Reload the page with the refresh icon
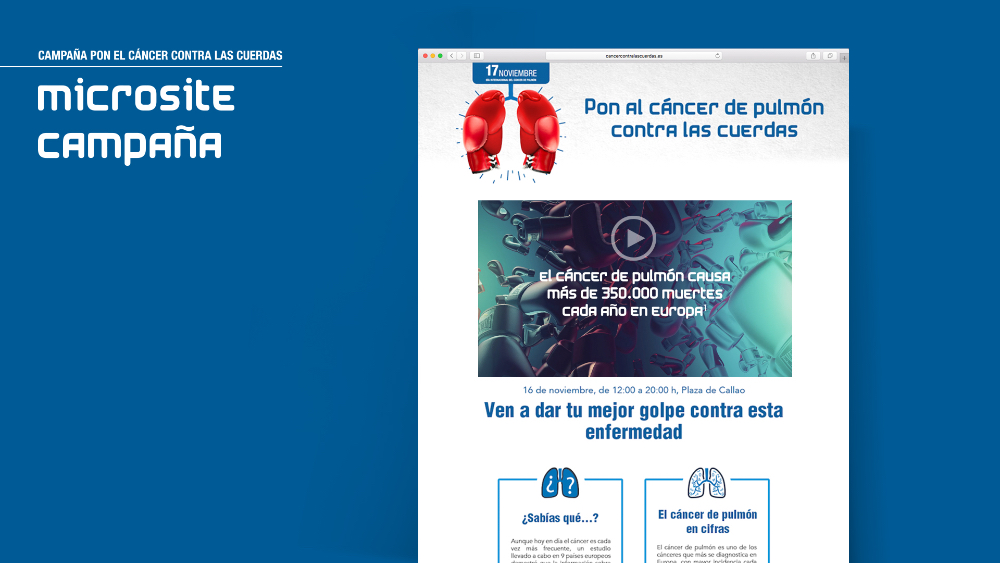The height and width of the screenshot is (563, 1000). coord(717,56)
